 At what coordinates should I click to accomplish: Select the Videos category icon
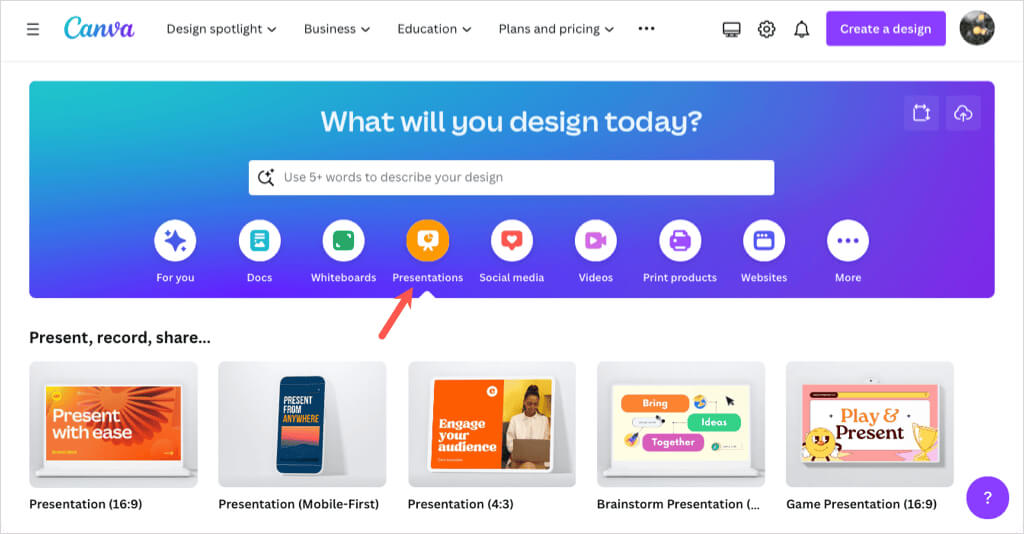(x=596, y=240)
